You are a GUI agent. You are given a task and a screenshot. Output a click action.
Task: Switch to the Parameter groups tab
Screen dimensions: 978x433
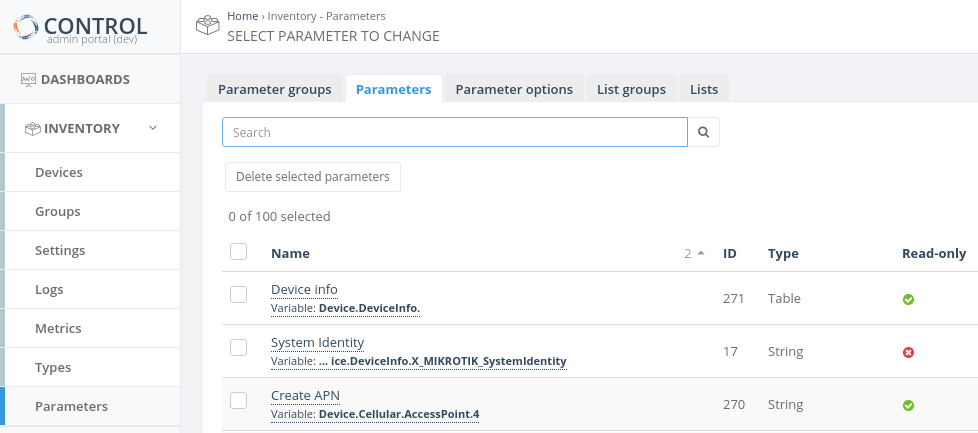(x=274, y=89)
